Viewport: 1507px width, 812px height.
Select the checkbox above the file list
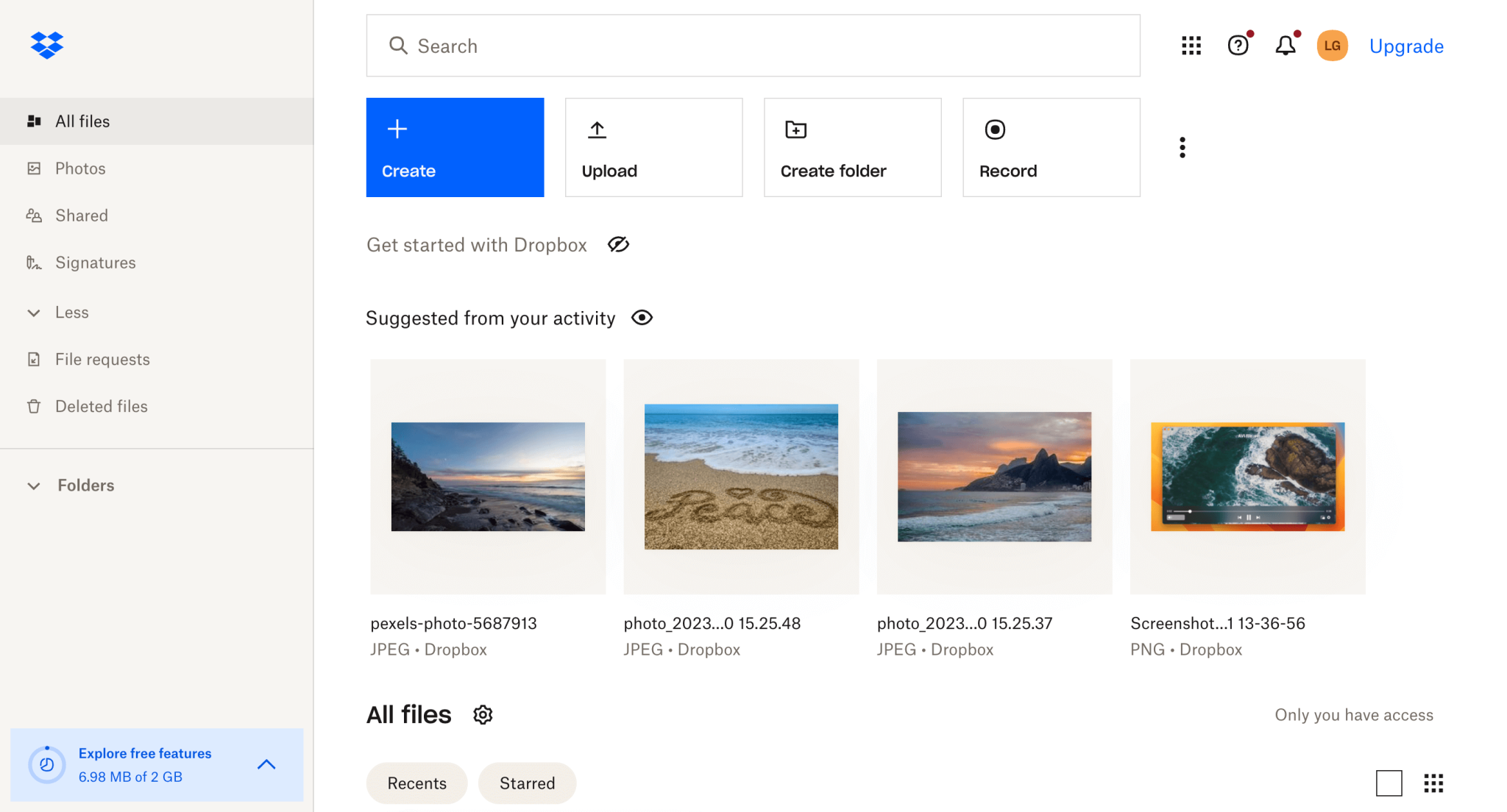(x=1389, y=783)
